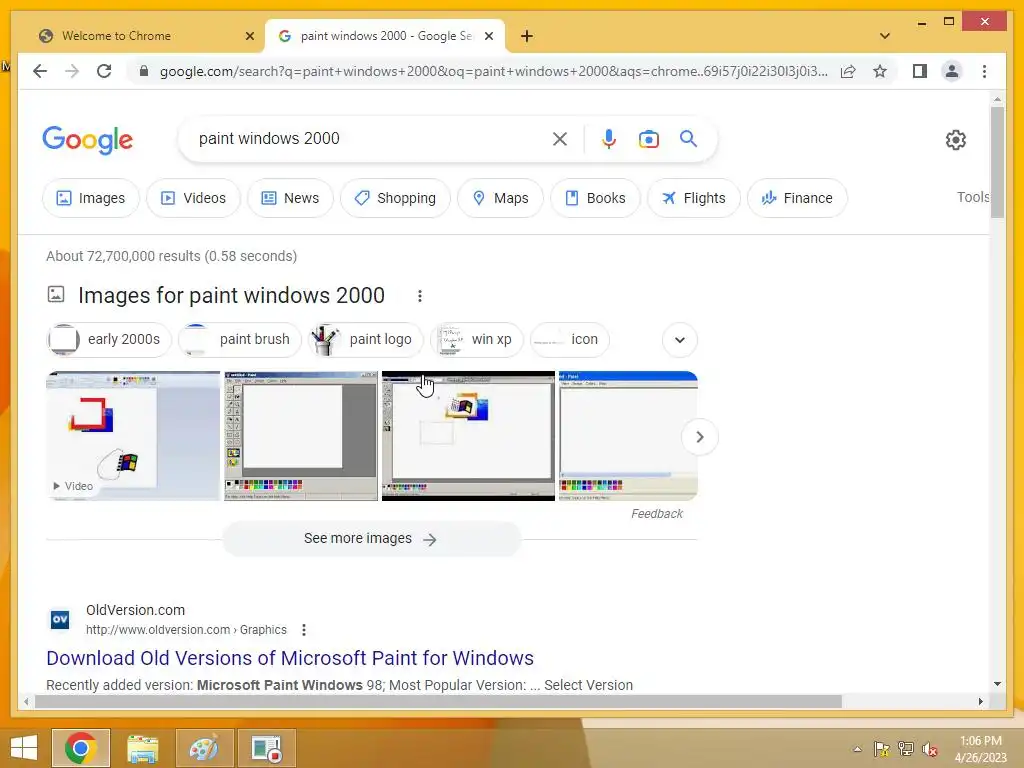Open Google quick settings gear
The height and width of the screenshot is (768, 1024).
[955, 140]
